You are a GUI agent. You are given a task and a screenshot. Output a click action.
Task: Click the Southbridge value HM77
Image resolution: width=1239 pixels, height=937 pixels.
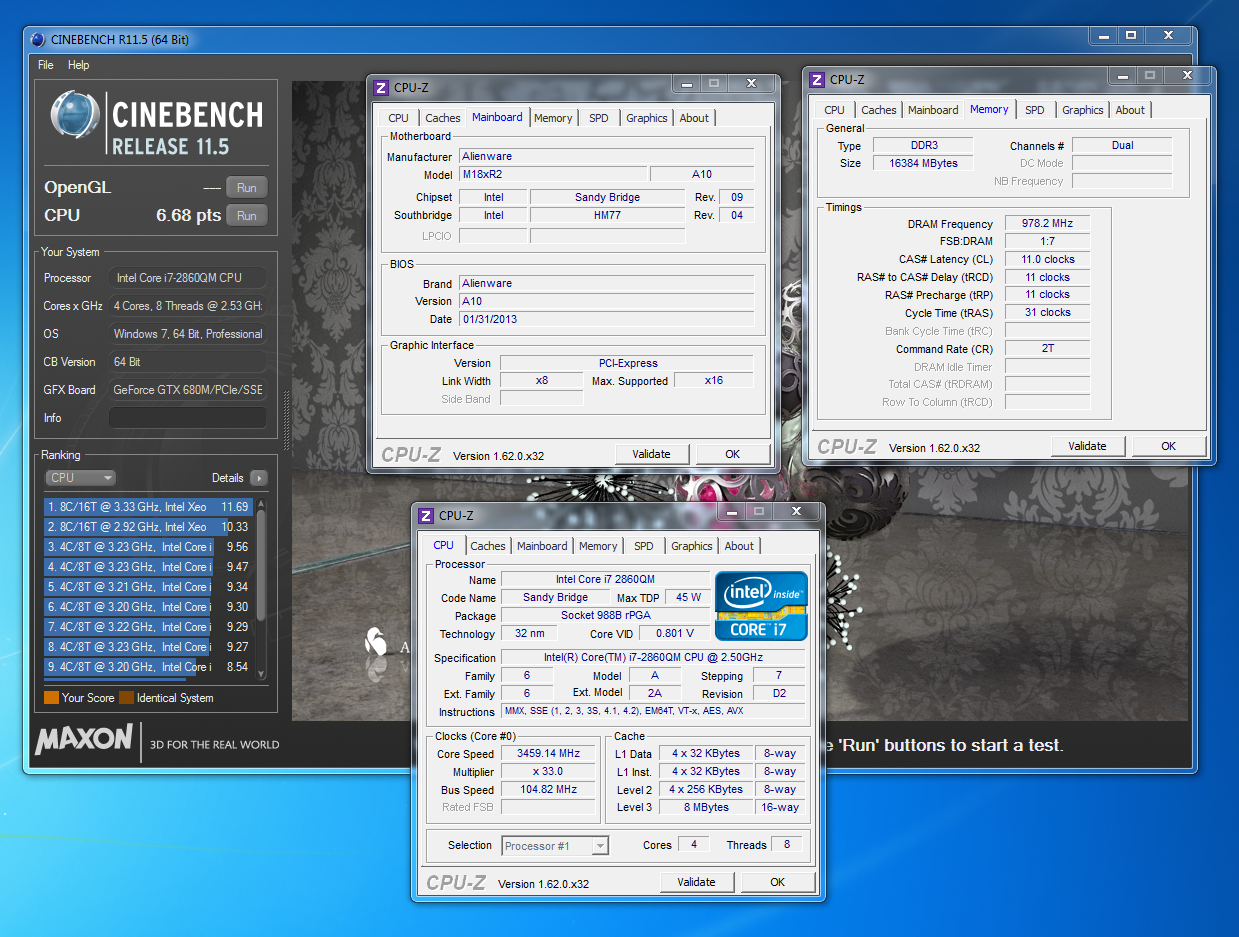[607, 215]
